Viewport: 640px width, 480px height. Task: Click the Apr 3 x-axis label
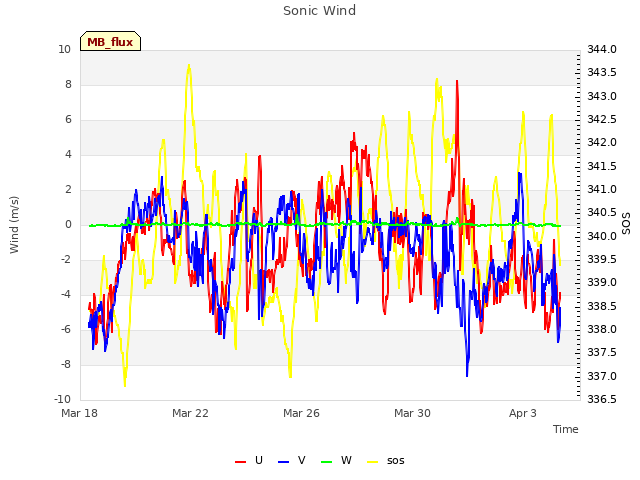523,413
